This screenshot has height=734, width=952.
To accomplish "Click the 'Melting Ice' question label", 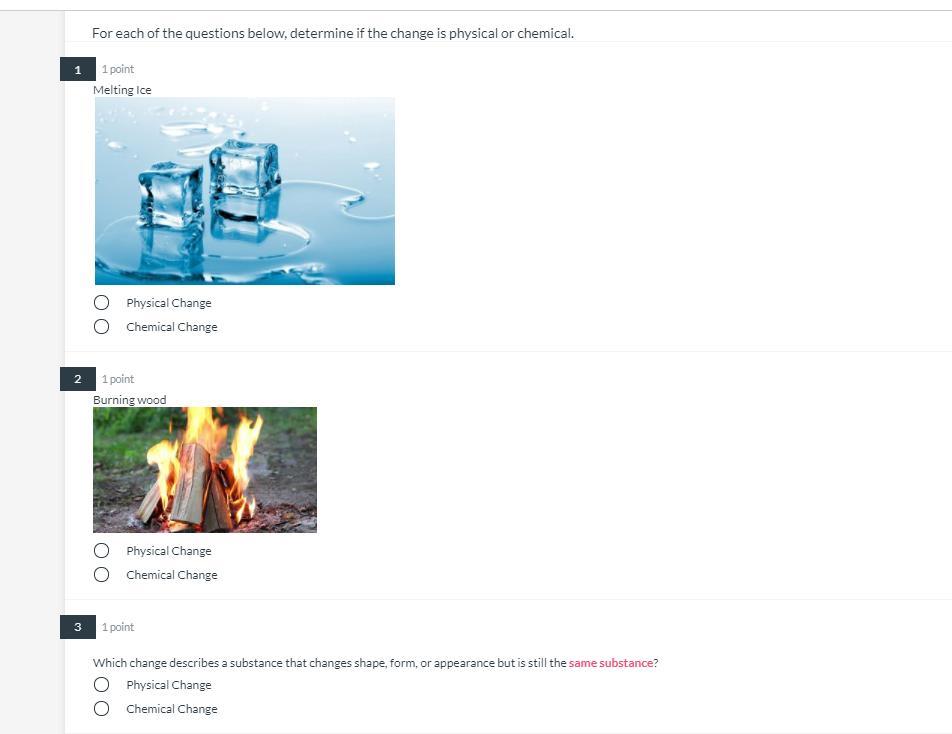I will (x=122, y=90).
